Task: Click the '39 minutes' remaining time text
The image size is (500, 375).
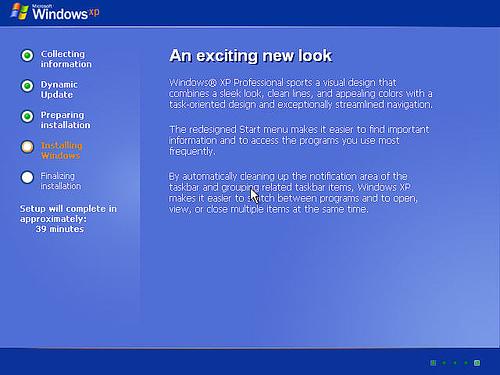Action: (60, 229)
